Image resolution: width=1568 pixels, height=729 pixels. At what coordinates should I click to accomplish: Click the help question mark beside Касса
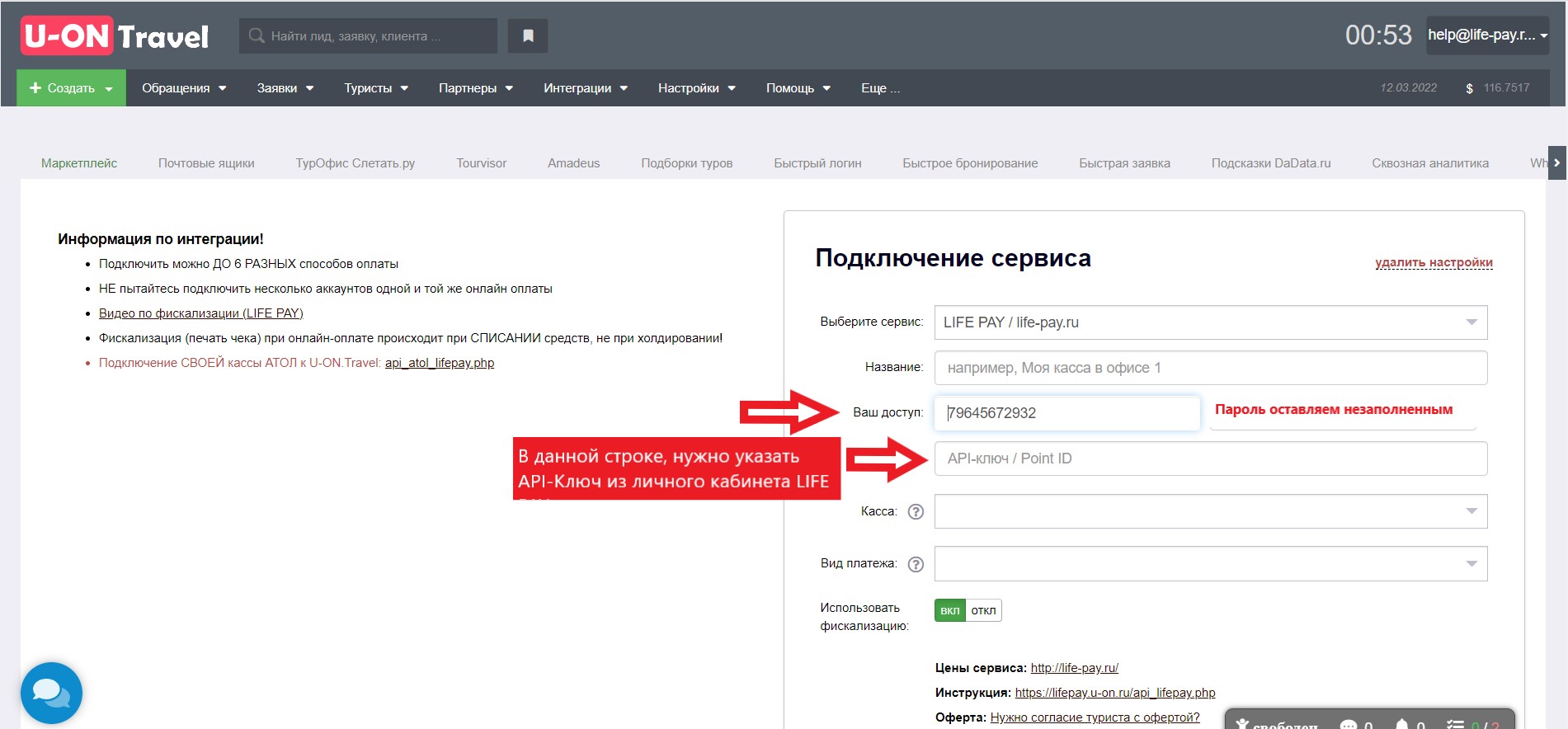pos(916,511)
